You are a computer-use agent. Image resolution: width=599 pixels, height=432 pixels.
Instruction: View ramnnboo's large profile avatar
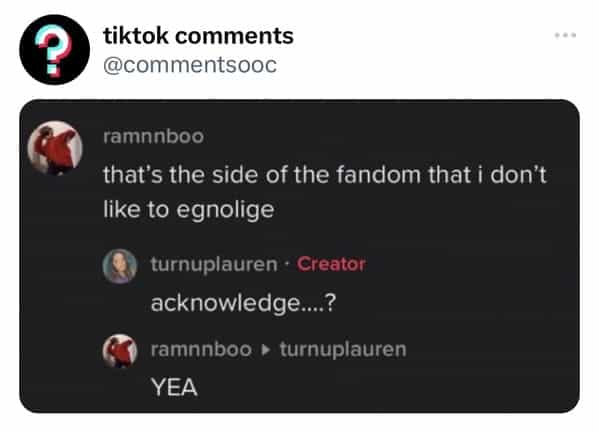pyautogui.click(x=55, y=148)
